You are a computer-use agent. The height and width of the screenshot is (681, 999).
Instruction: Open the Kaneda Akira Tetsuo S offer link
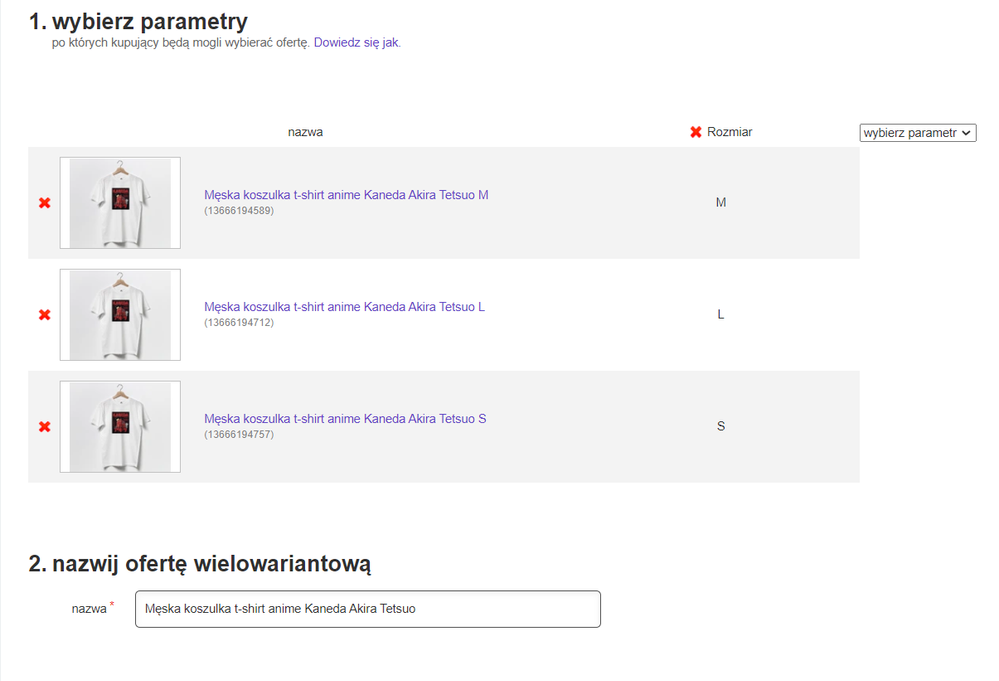click(345, 419)
